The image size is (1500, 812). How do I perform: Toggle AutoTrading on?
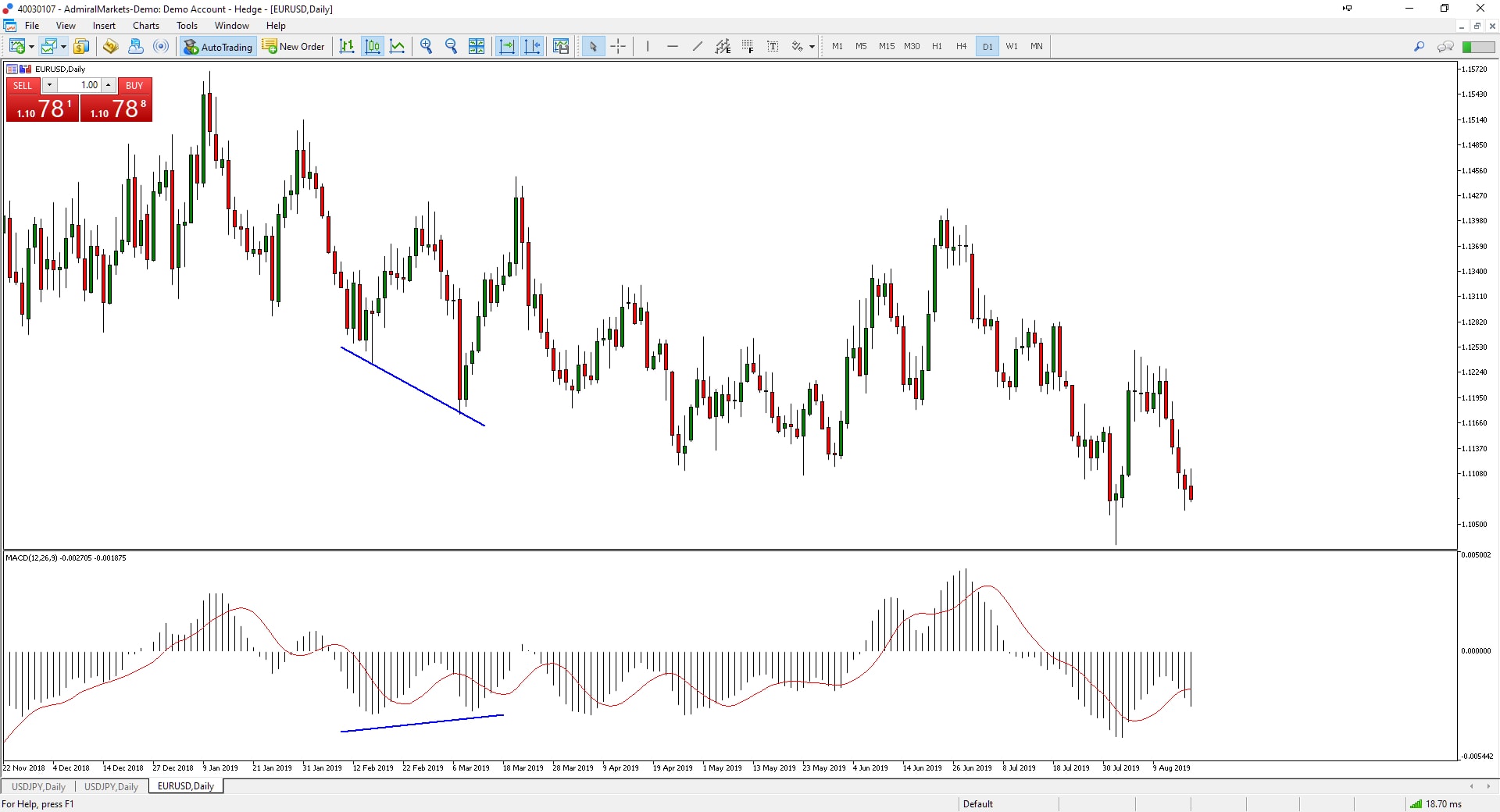point(217,46)
